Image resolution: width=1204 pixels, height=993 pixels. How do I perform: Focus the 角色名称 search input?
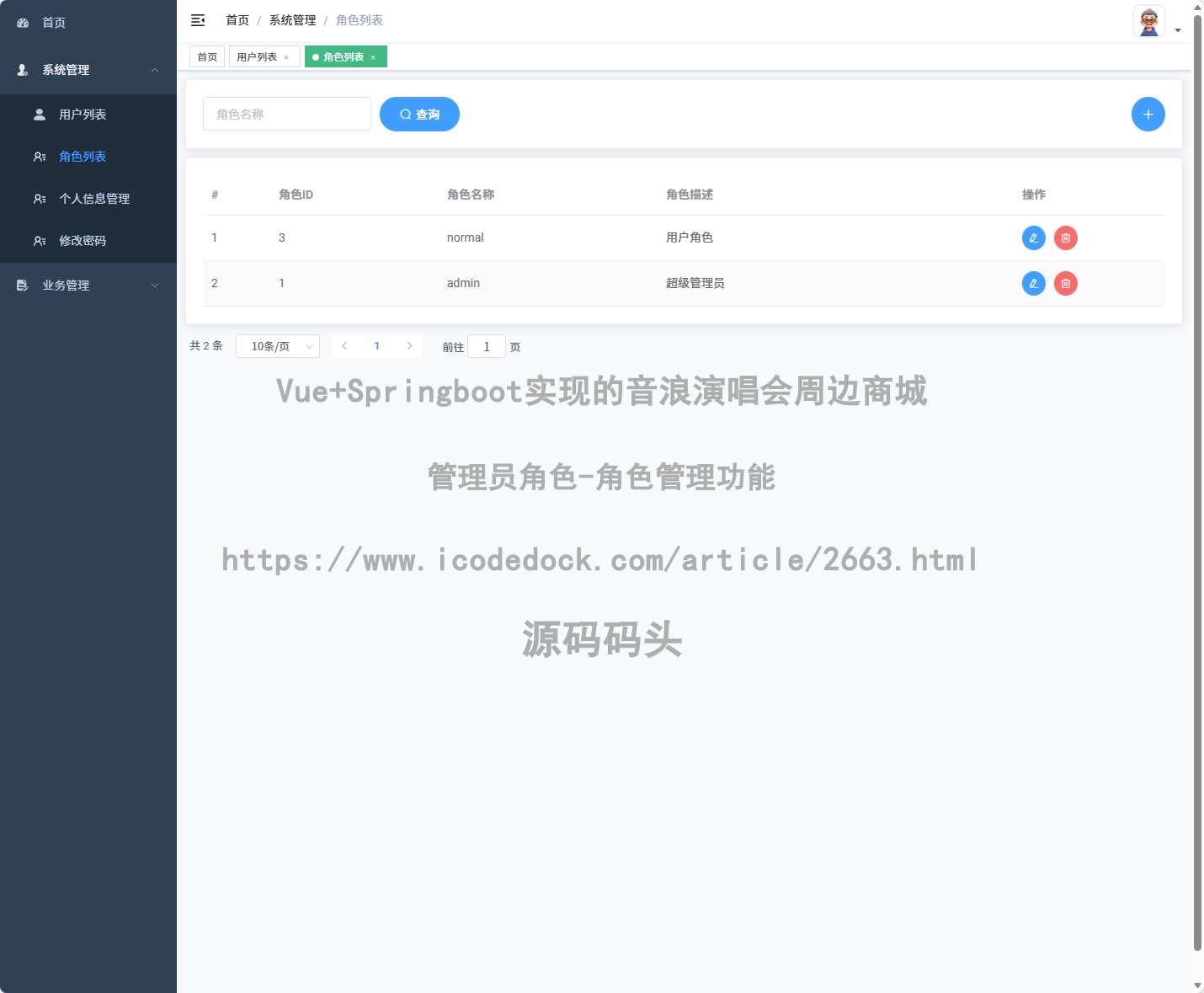[287, 114]
